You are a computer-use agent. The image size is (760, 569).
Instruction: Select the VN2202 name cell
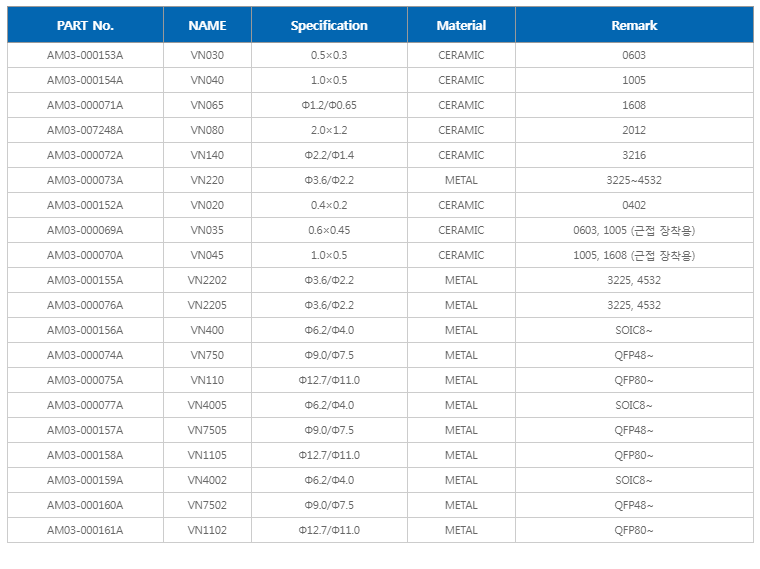click(x=207, y=280)
